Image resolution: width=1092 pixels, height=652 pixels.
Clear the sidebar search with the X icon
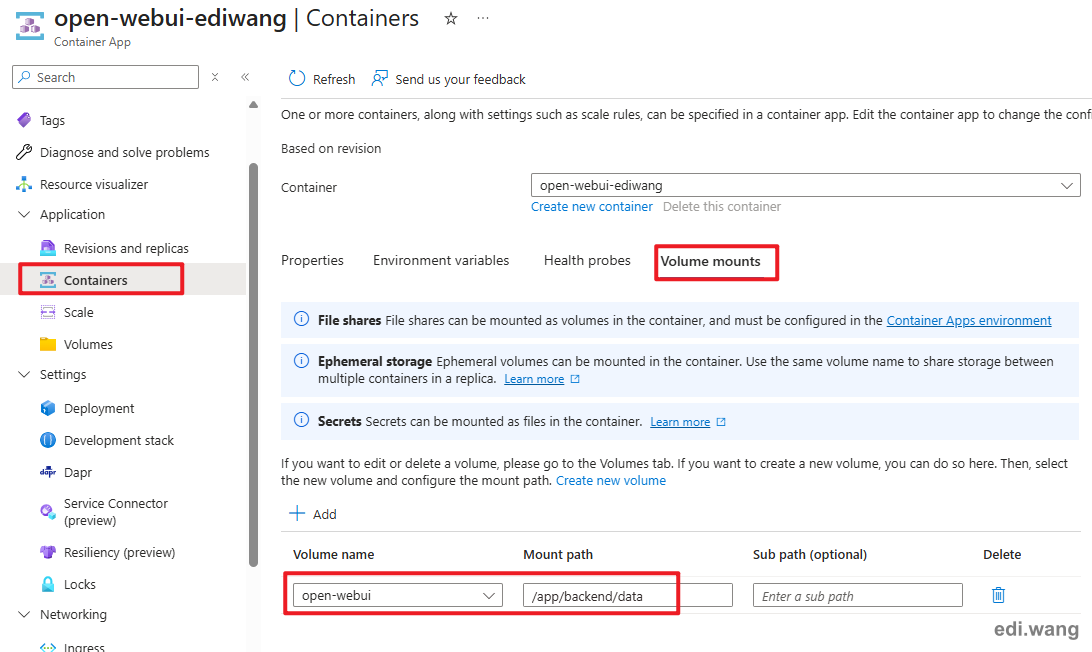click(x=215, y=77)
